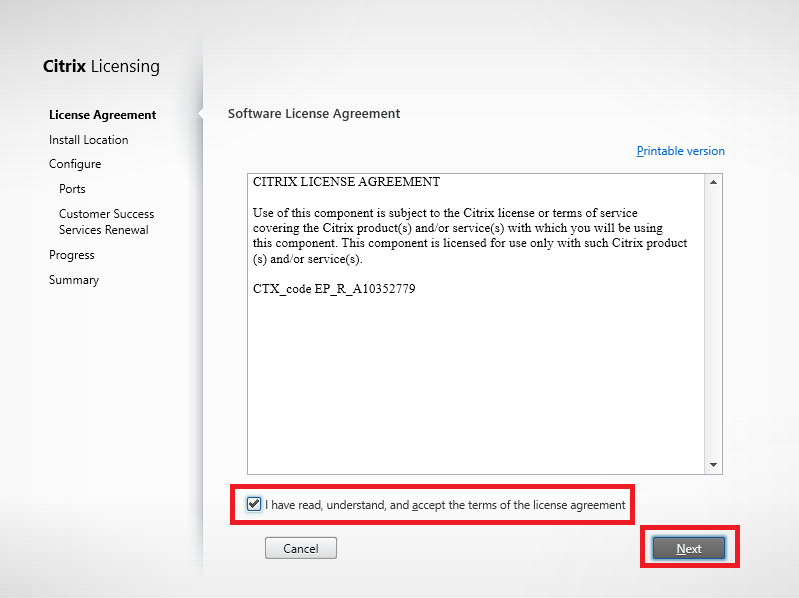Open the Printable version link
This screenshot has width=799, height=598.
(680, 151)
